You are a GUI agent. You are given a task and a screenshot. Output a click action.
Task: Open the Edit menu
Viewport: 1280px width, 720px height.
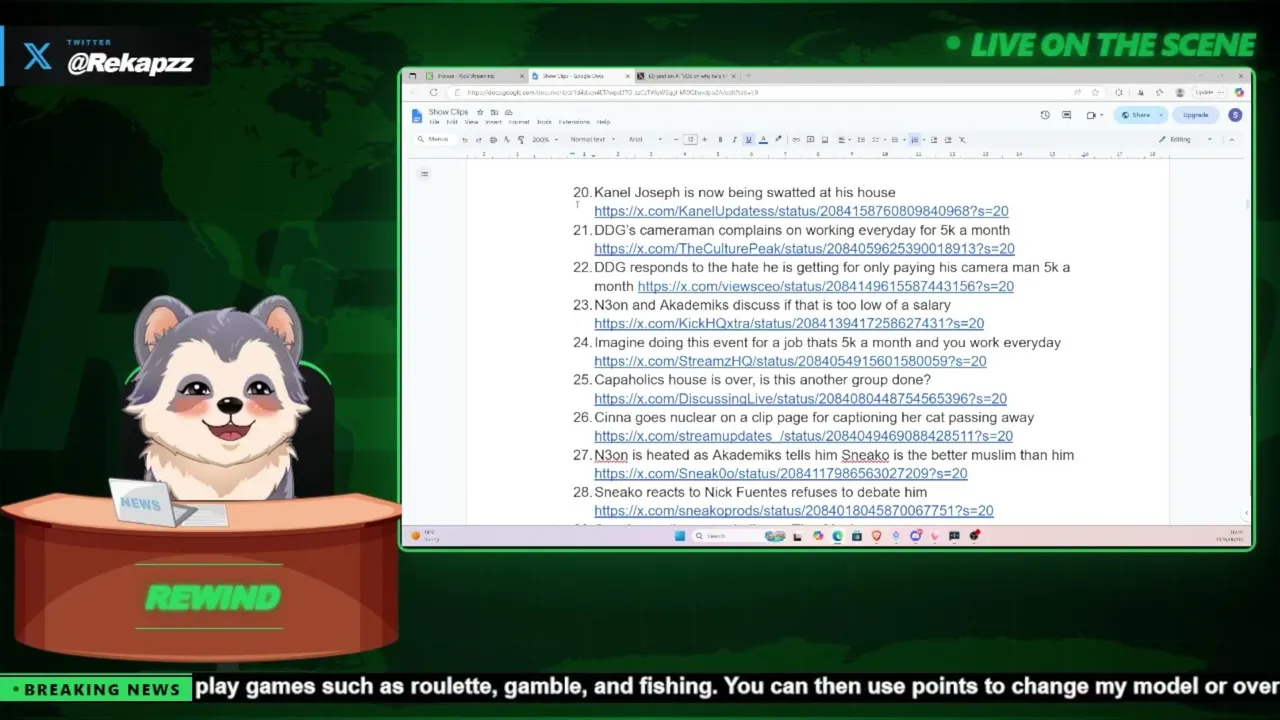[x=452, y=122]
